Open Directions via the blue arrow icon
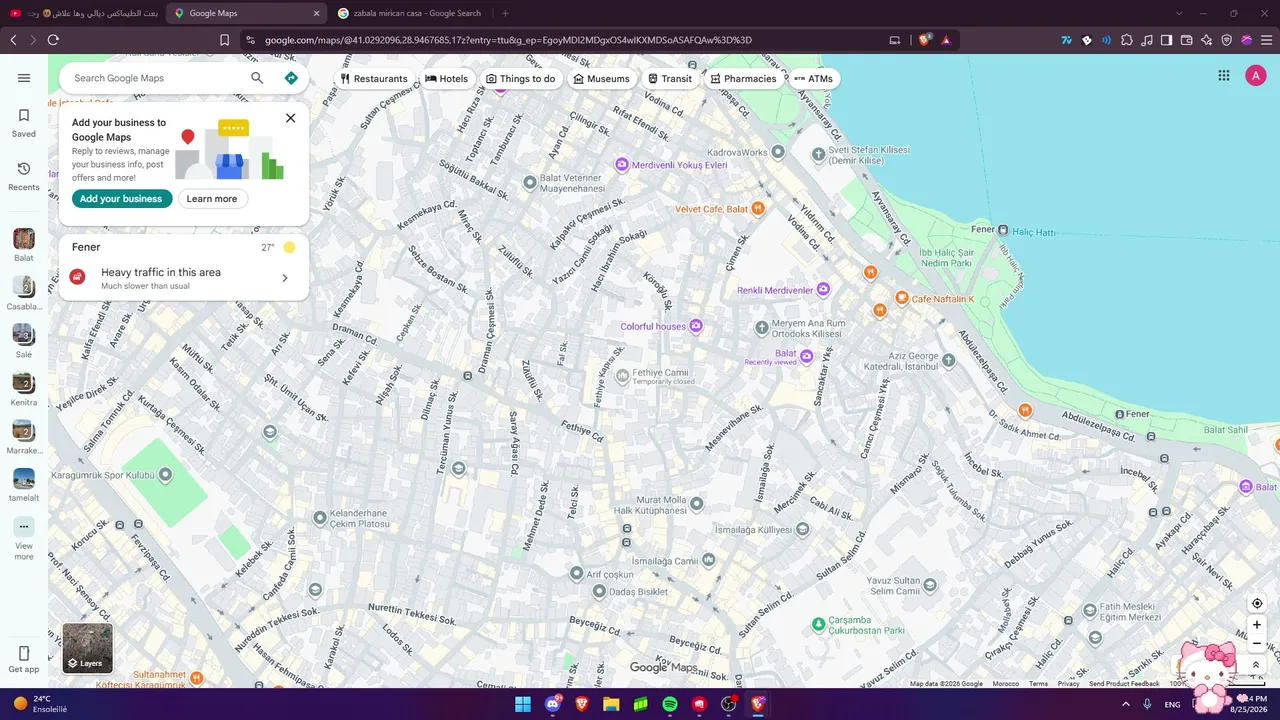The width and height of the screenshot is (1280, 720). [291, 78]
